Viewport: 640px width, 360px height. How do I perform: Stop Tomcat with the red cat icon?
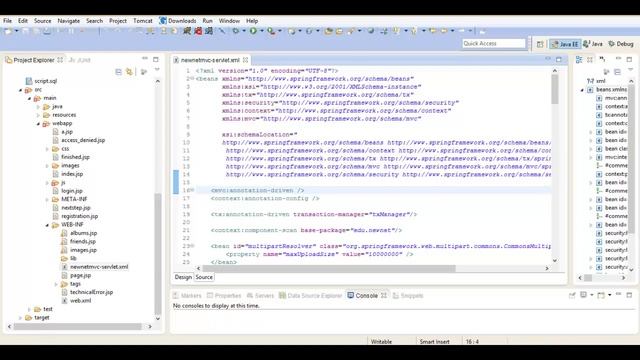(x=198, y=31)
